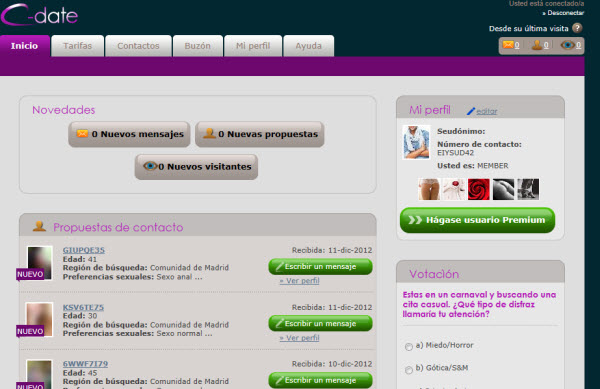Viewport: 600px width, 389px height.
Task: Click the pencil editar icon in Mi perfil
Action: tap(471, 111)
